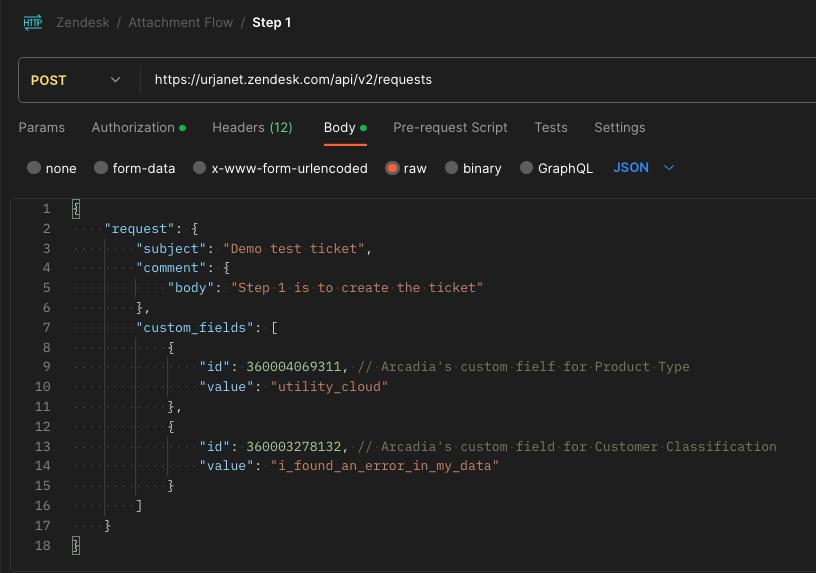Click line number 1 in the editor
Viewport: 816px width, 573px height.
[x=46, y=209]
